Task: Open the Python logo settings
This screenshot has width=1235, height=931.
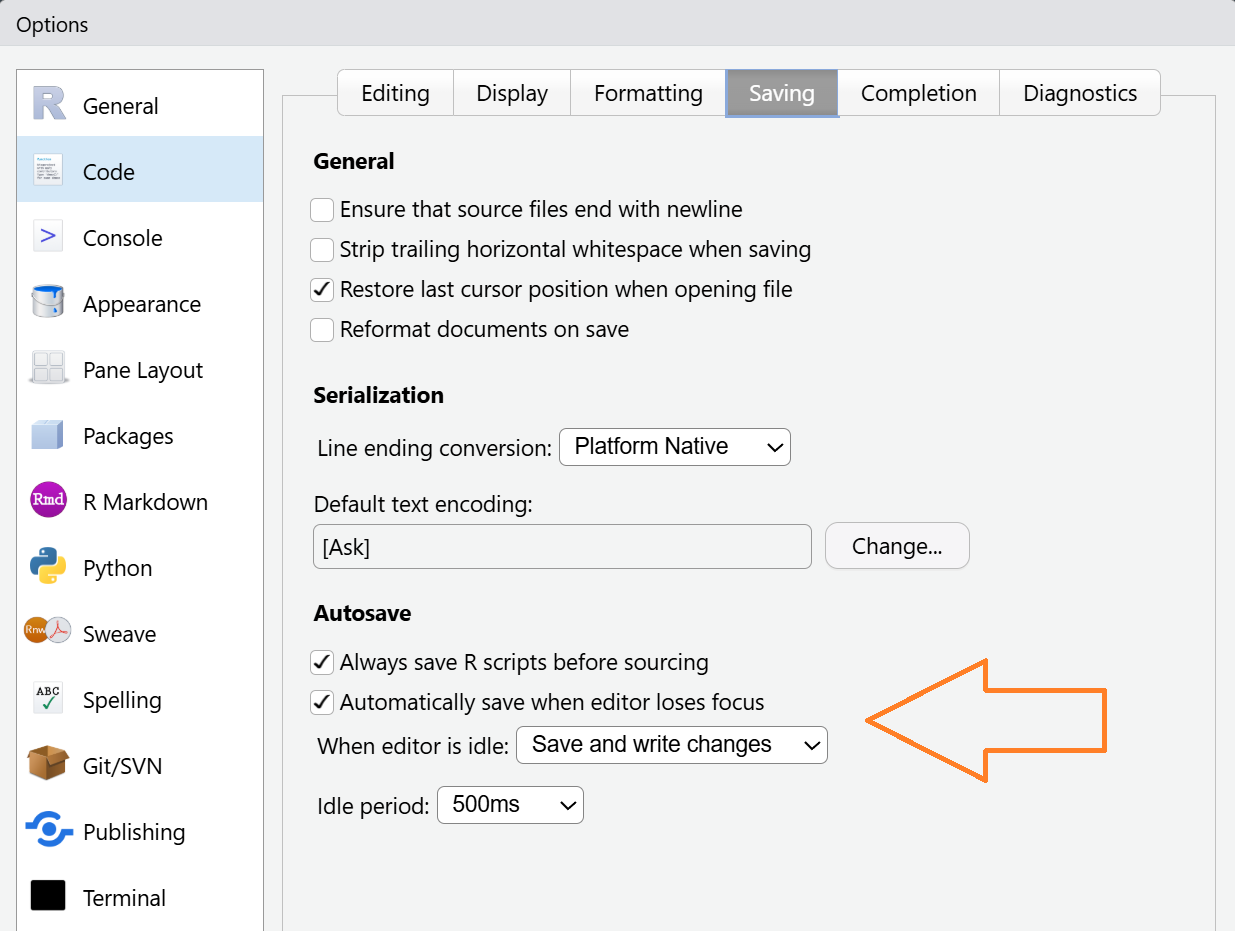Action: click(x=48, y=567)
